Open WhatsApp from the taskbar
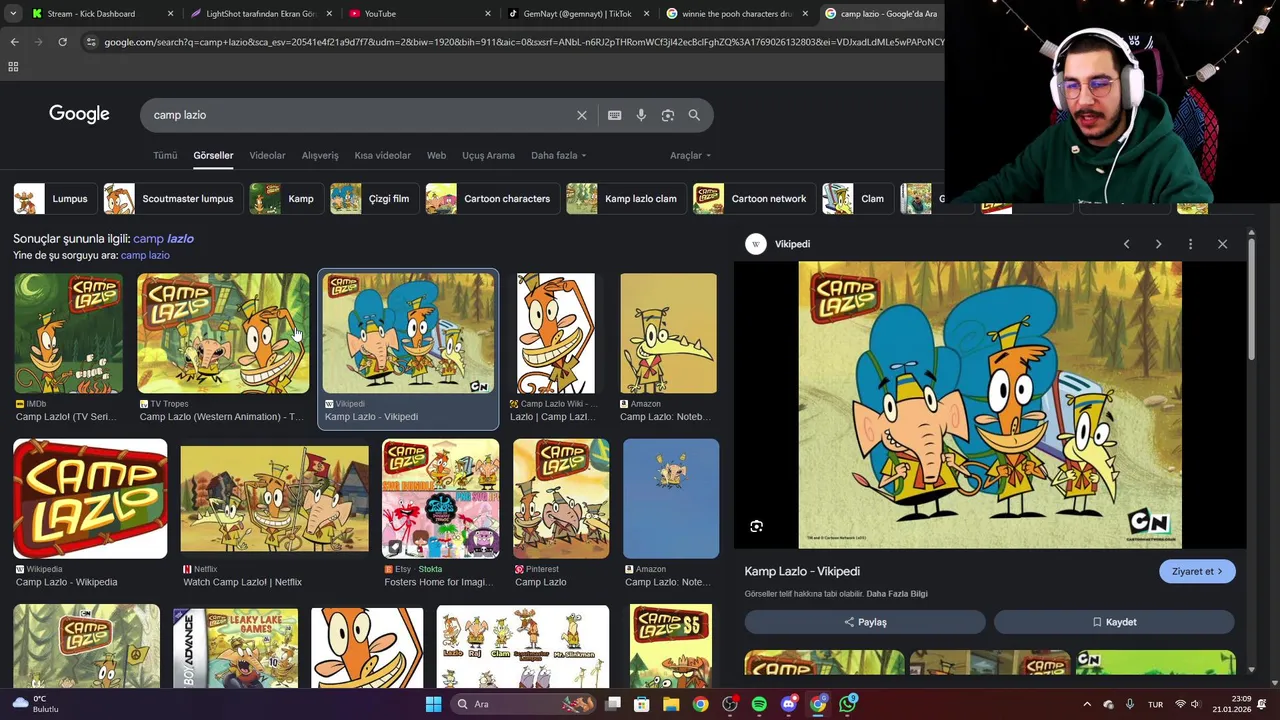The height and width of the screenshot is (720, 1280). coord(848,704)
